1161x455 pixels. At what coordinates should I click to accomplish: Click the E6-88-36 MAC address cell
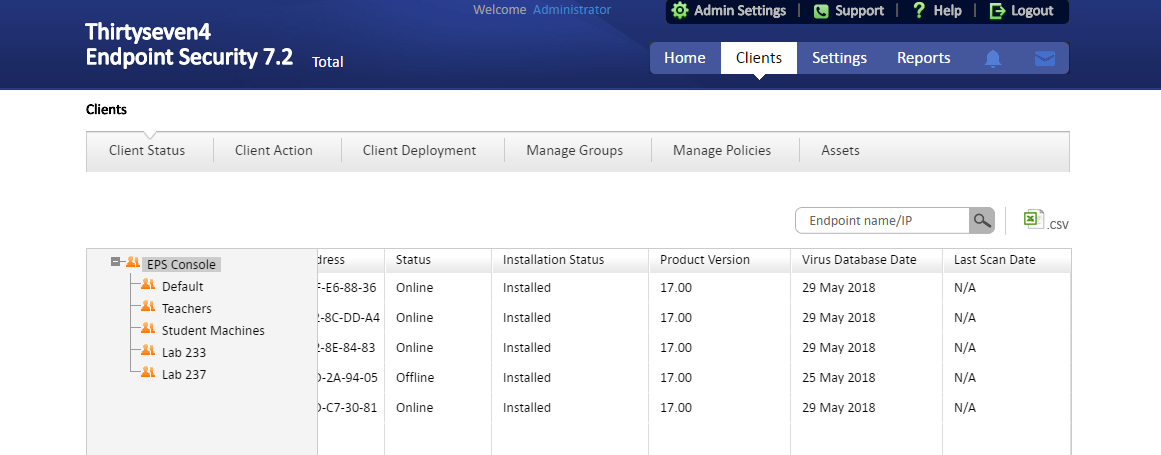tap(348, 288)
